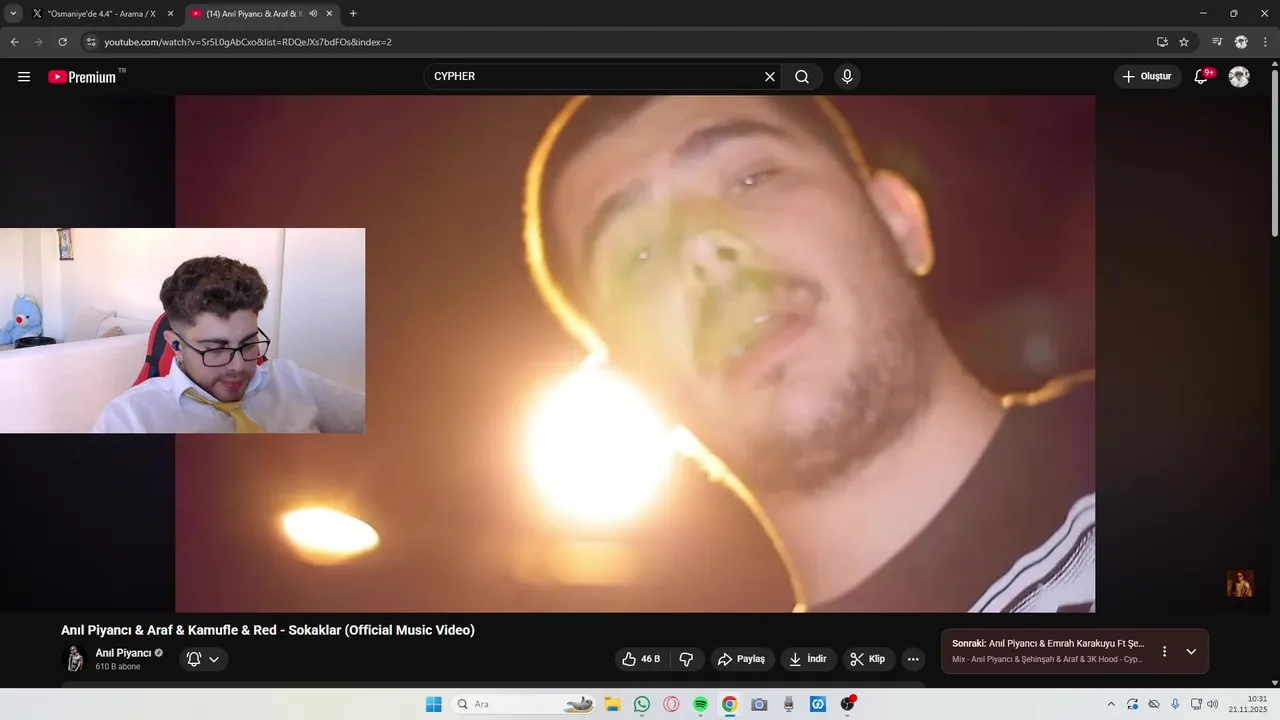Clear the CYPHER search text

pos(770,77)
